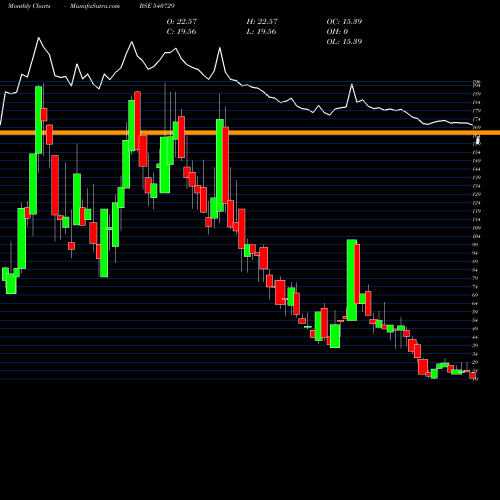500x500 pixels.
Task: Click the 64 price axis label
Action: (x=475, y=303)
